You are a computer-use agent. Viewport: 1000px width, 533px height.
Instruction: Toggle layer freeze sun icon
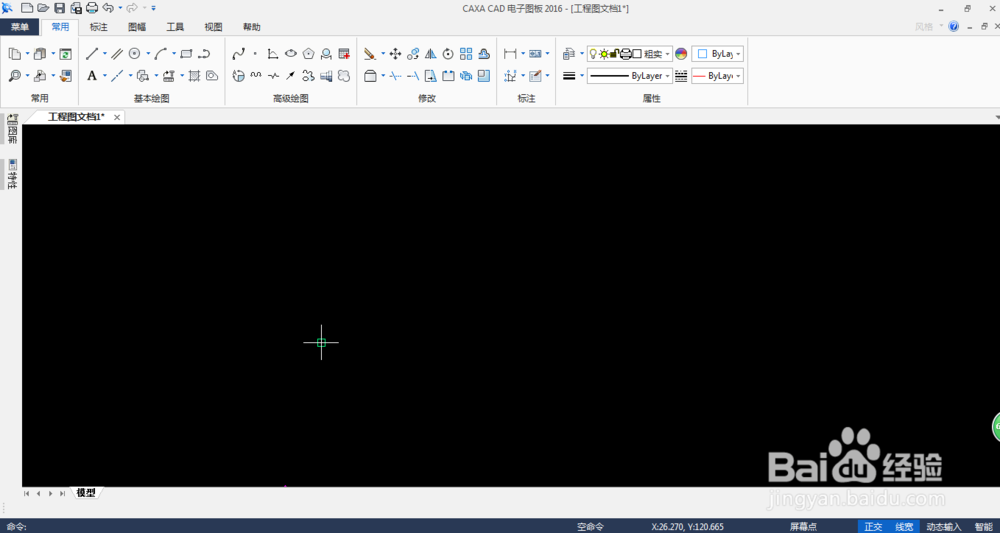[x=603, y=54]
